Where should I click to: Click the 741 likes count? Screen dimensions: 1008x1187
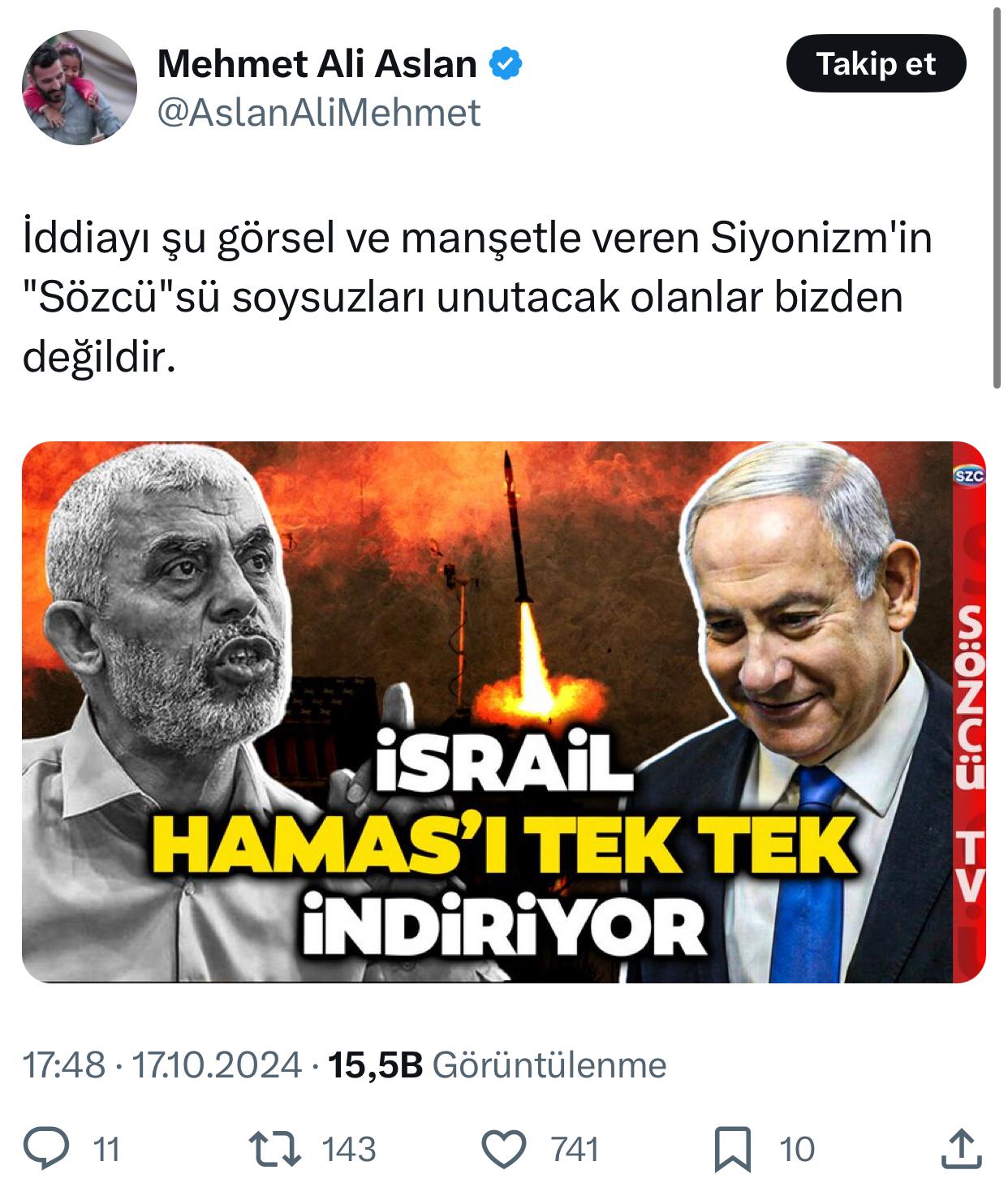tap(575, 1149)
